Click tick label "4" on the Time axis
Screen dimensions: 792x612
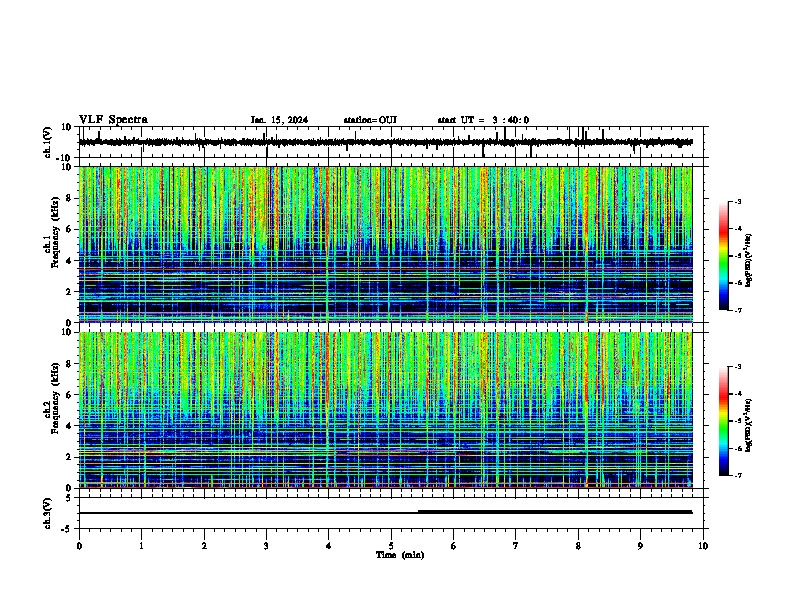(x=328, y=546)
